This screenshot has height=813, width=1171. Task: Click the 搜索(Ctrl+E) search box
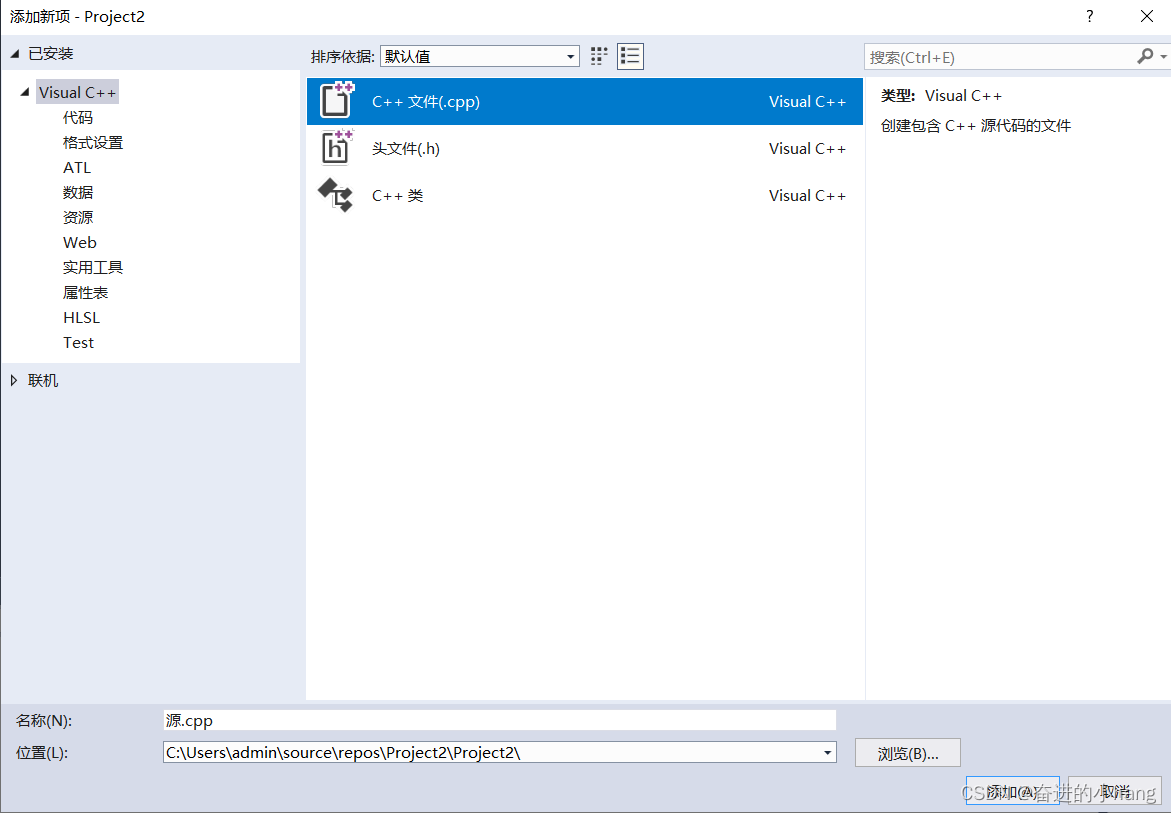point(1000,57)
